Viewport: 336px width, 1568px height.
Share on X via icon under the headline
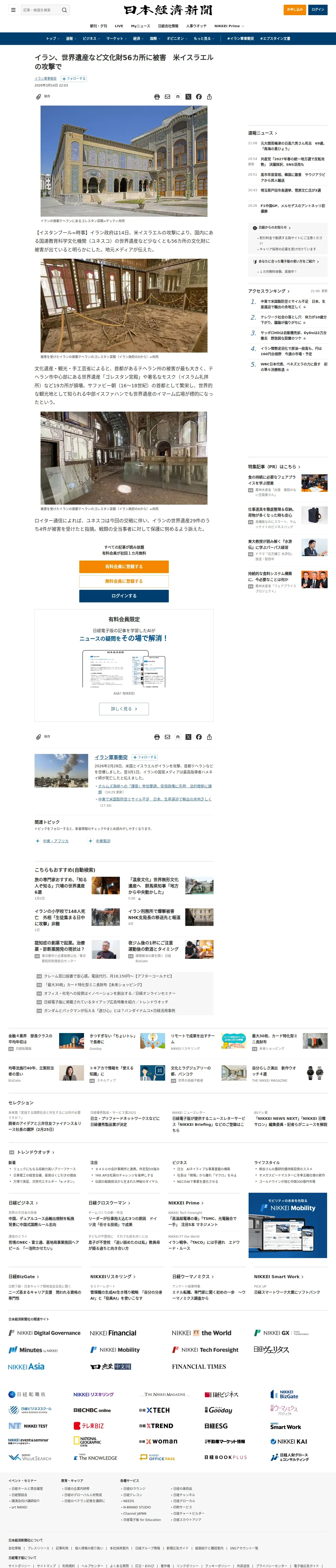pos(188,97)
